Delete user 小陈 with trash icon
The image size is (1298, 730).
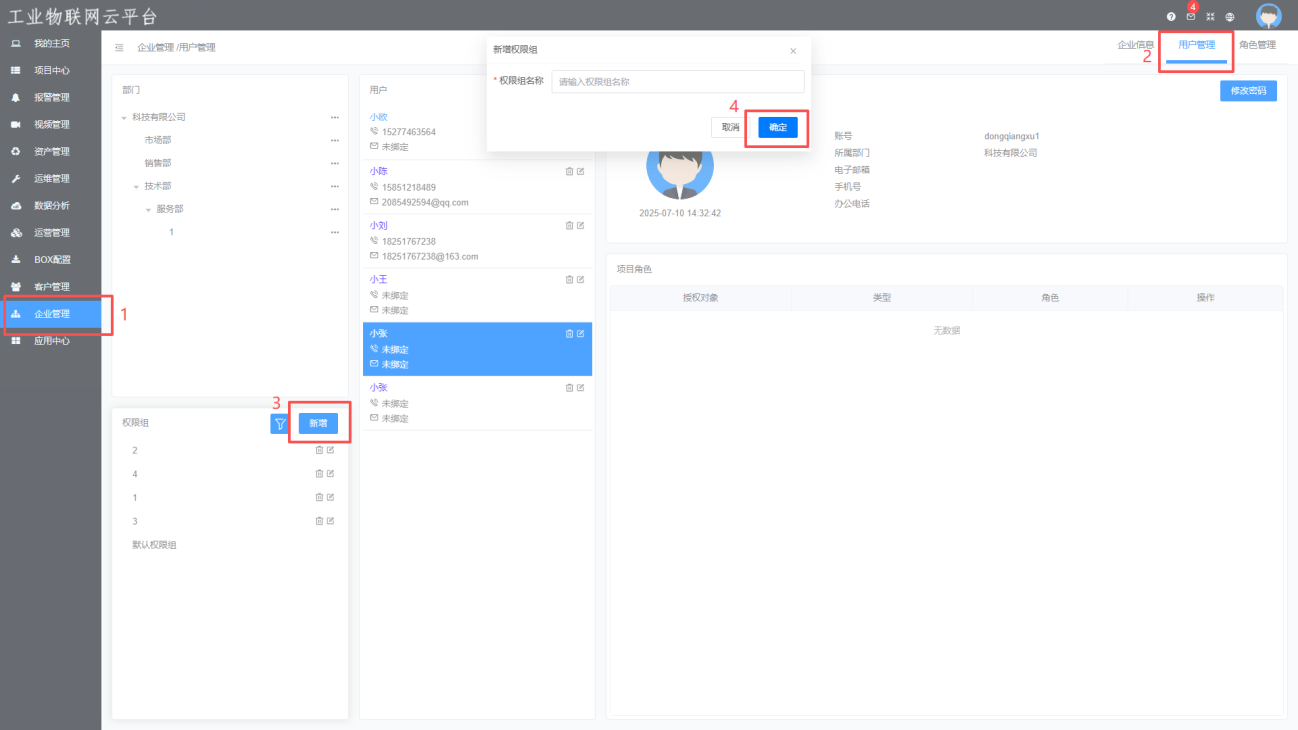pos(569,171)
